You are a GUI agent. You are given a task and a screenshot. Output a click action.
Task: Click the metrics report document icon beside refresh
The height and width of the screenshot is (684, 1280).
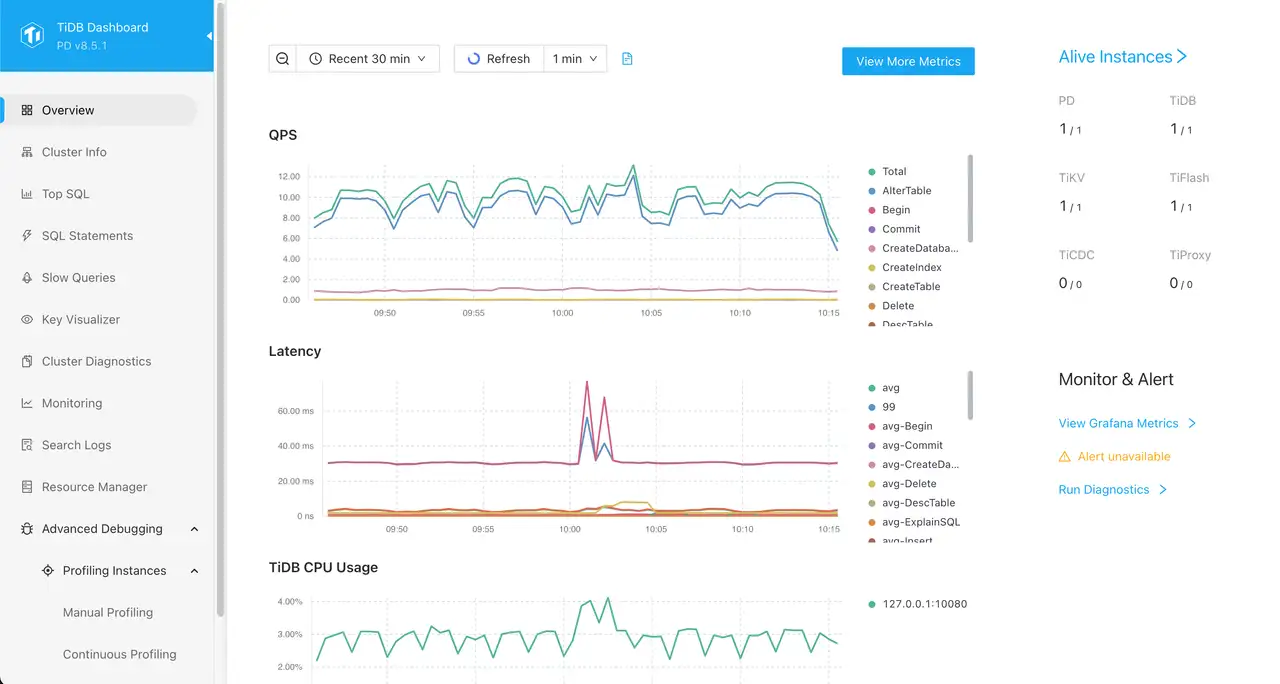pos(627,58)
